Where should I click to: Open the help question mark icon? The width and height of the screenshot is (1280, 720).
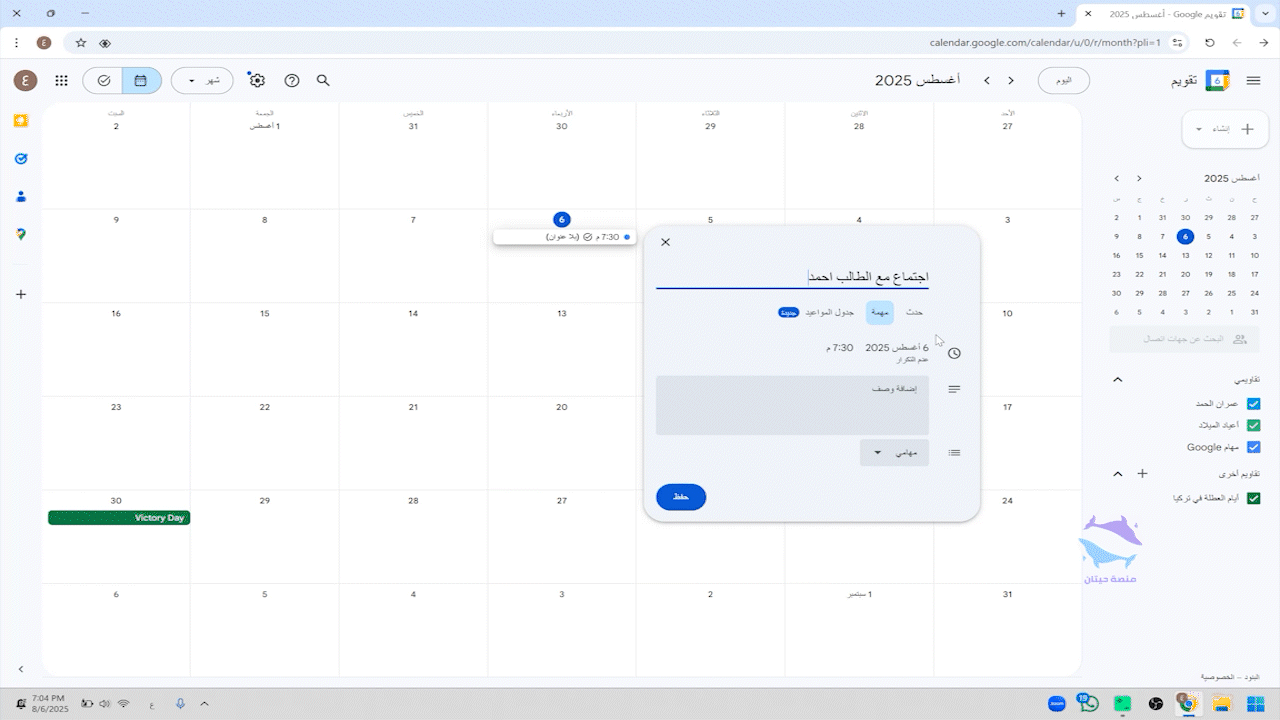pos(292,81)
